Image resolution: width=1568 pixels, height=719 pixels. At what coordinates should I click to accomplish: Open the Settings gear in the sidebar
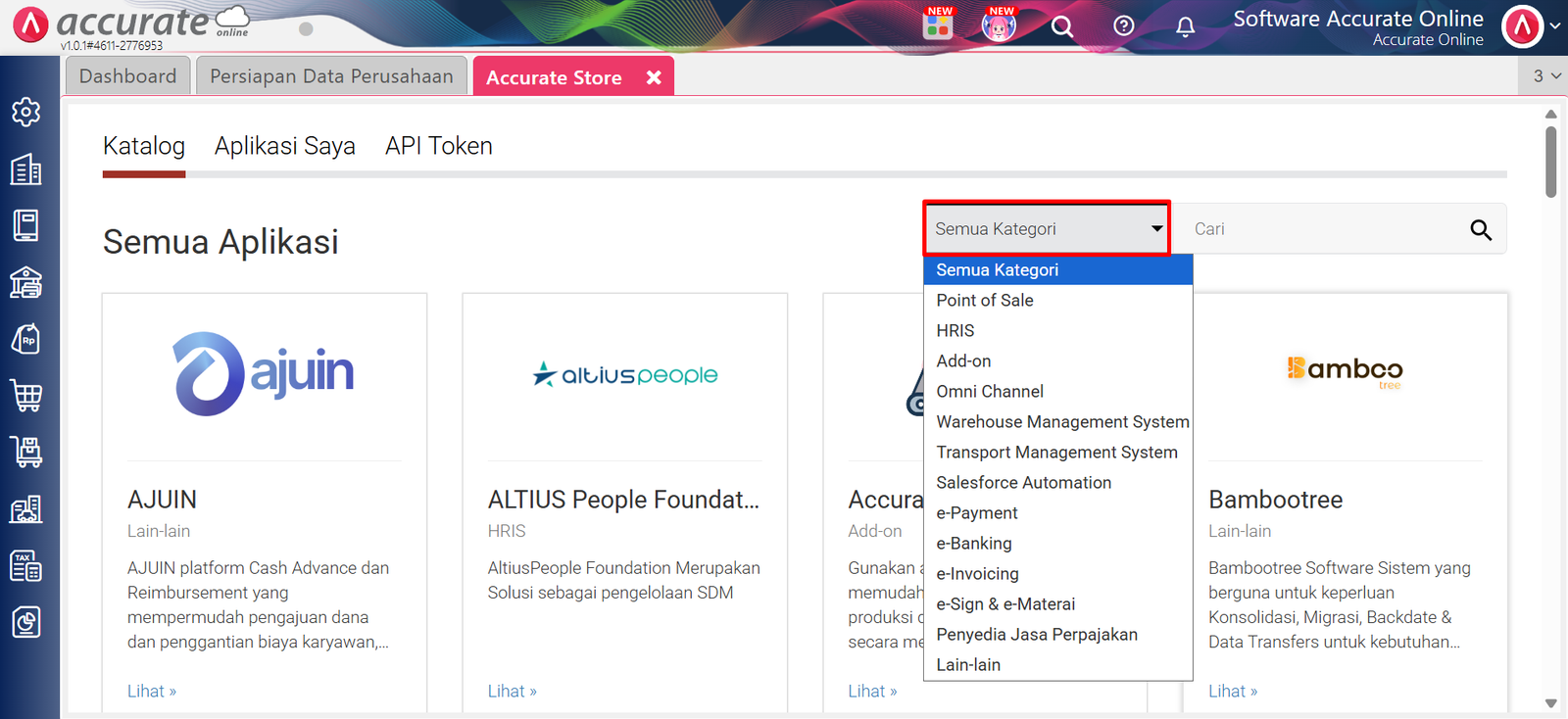pos(26,112)
